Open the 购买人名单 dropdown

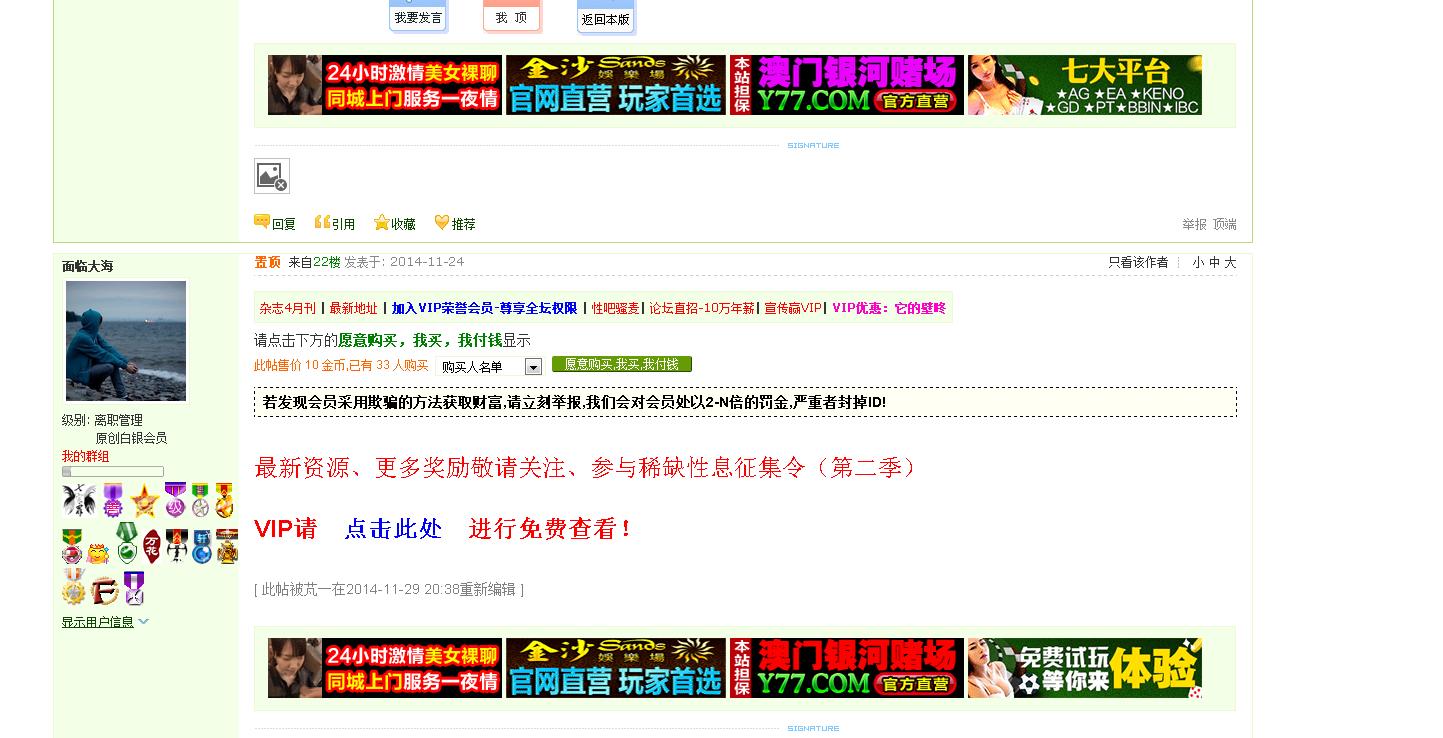pyautogui.click(x=533, y=366)
